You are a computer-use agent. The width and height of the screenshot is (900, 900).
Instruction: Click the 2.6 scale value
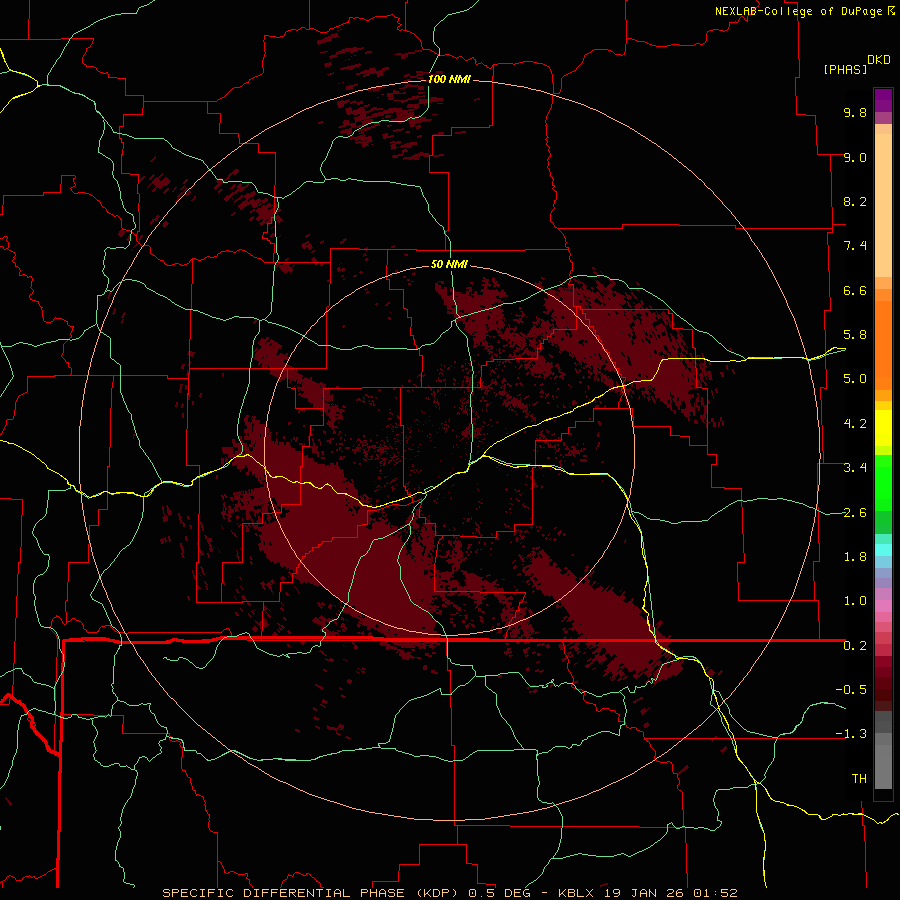click(855, 513)
